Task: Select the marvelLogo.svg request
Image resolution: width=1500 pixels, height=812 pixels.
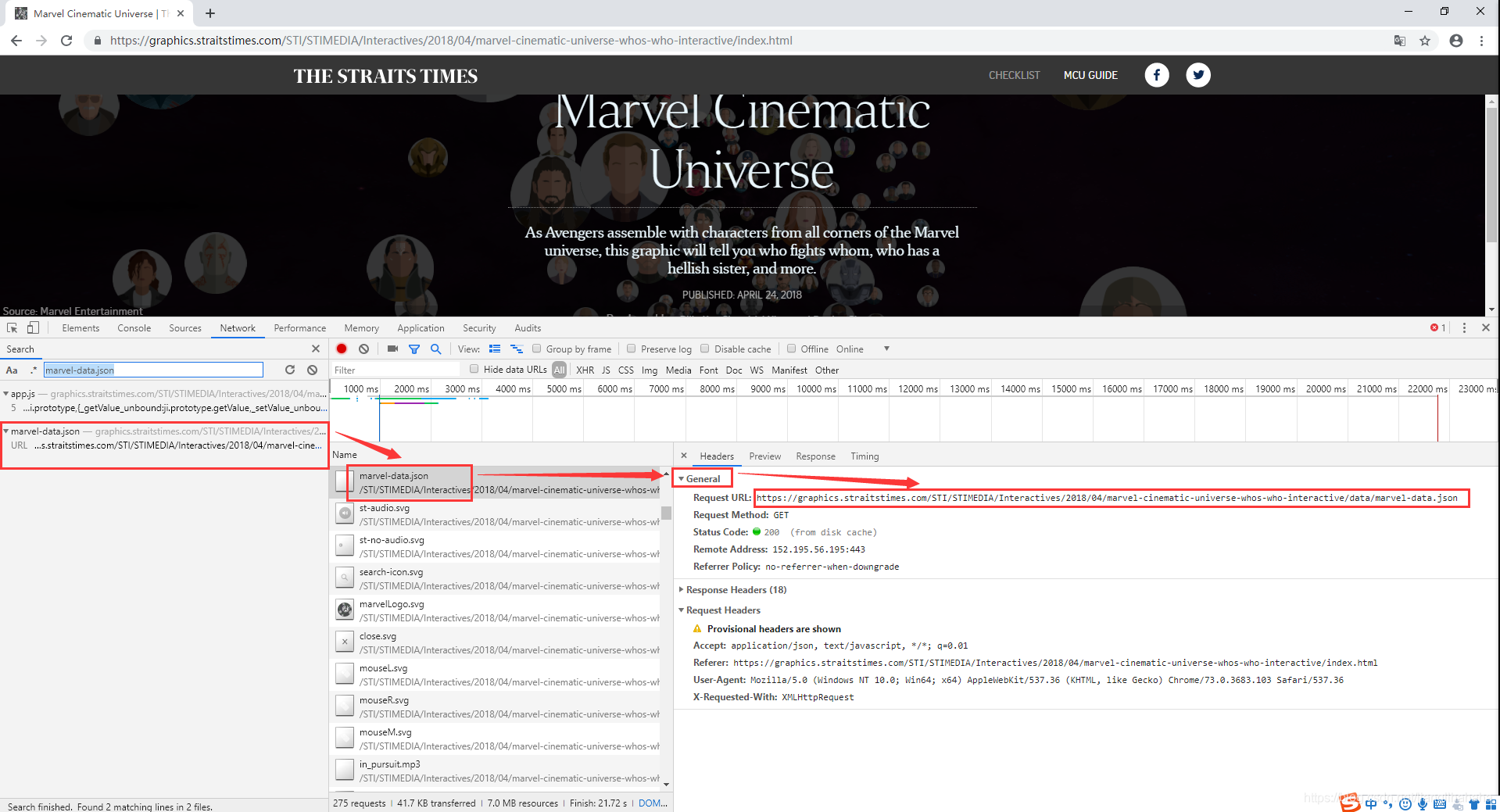Action: pyautogui.click(x=496, y=611)
